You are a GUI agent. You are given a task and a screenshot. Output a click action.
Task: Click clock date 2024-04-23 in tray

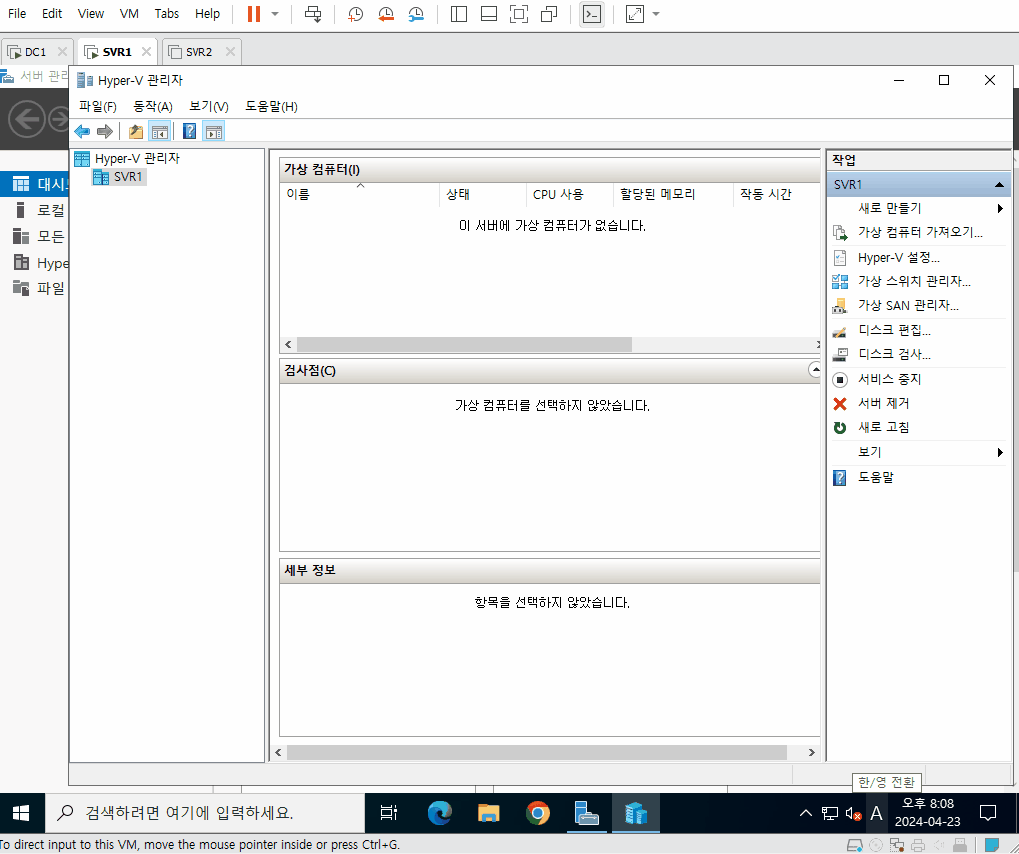coord(927,822)
